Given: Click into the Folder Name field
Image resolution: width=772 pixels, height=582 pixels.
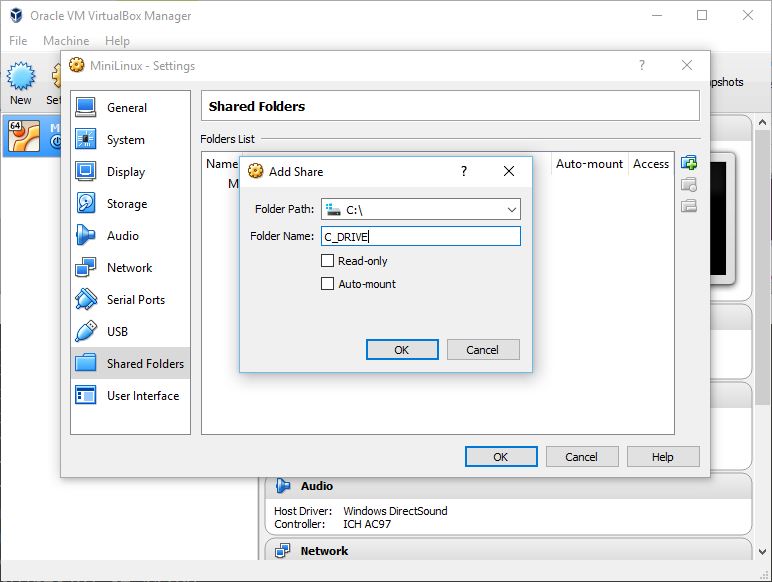Looking at the screenshot, I should (x=420, y=236).
